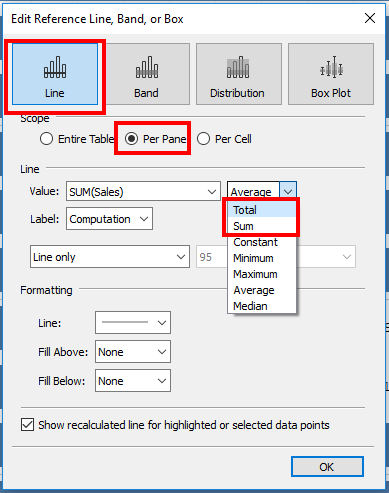
Task: Close the Edit Reference Line dialog
Action: tap(370, 18)
